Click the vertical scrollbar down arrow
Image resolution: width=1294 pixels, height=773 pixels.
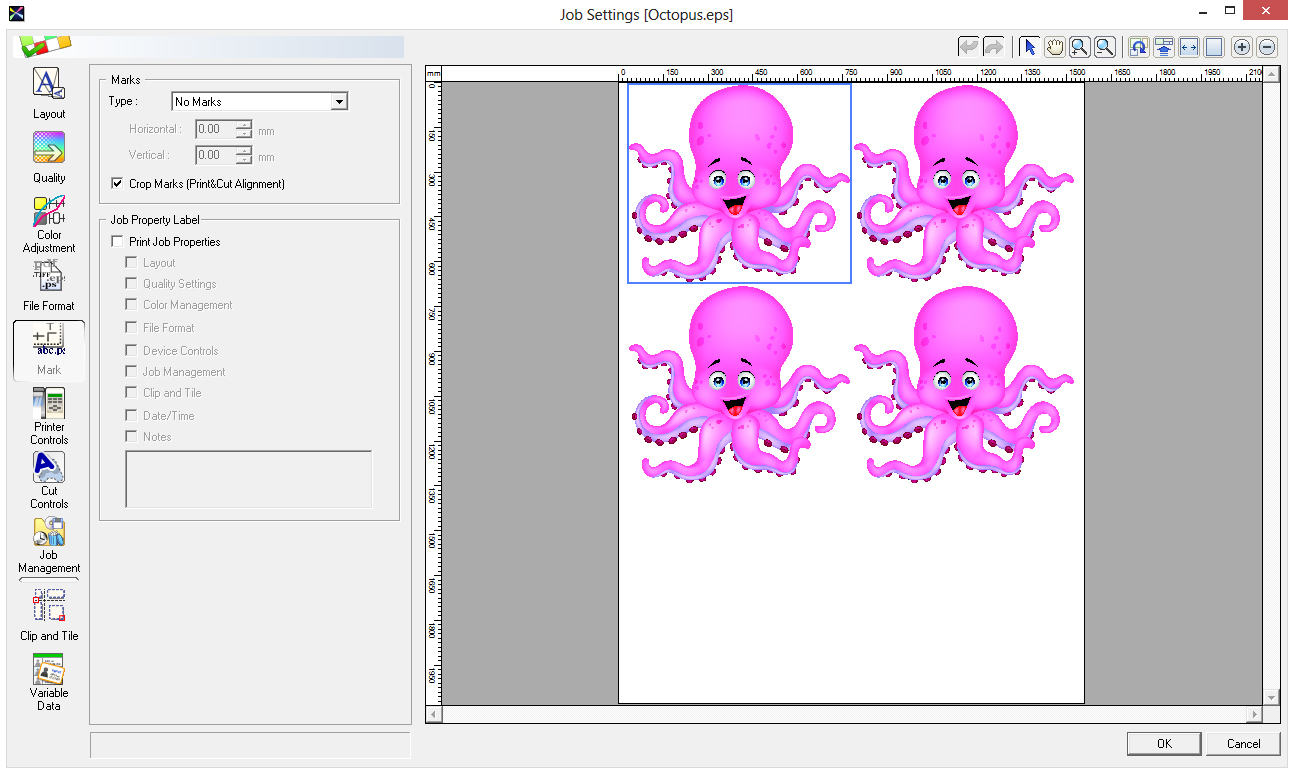[1271, 697]
